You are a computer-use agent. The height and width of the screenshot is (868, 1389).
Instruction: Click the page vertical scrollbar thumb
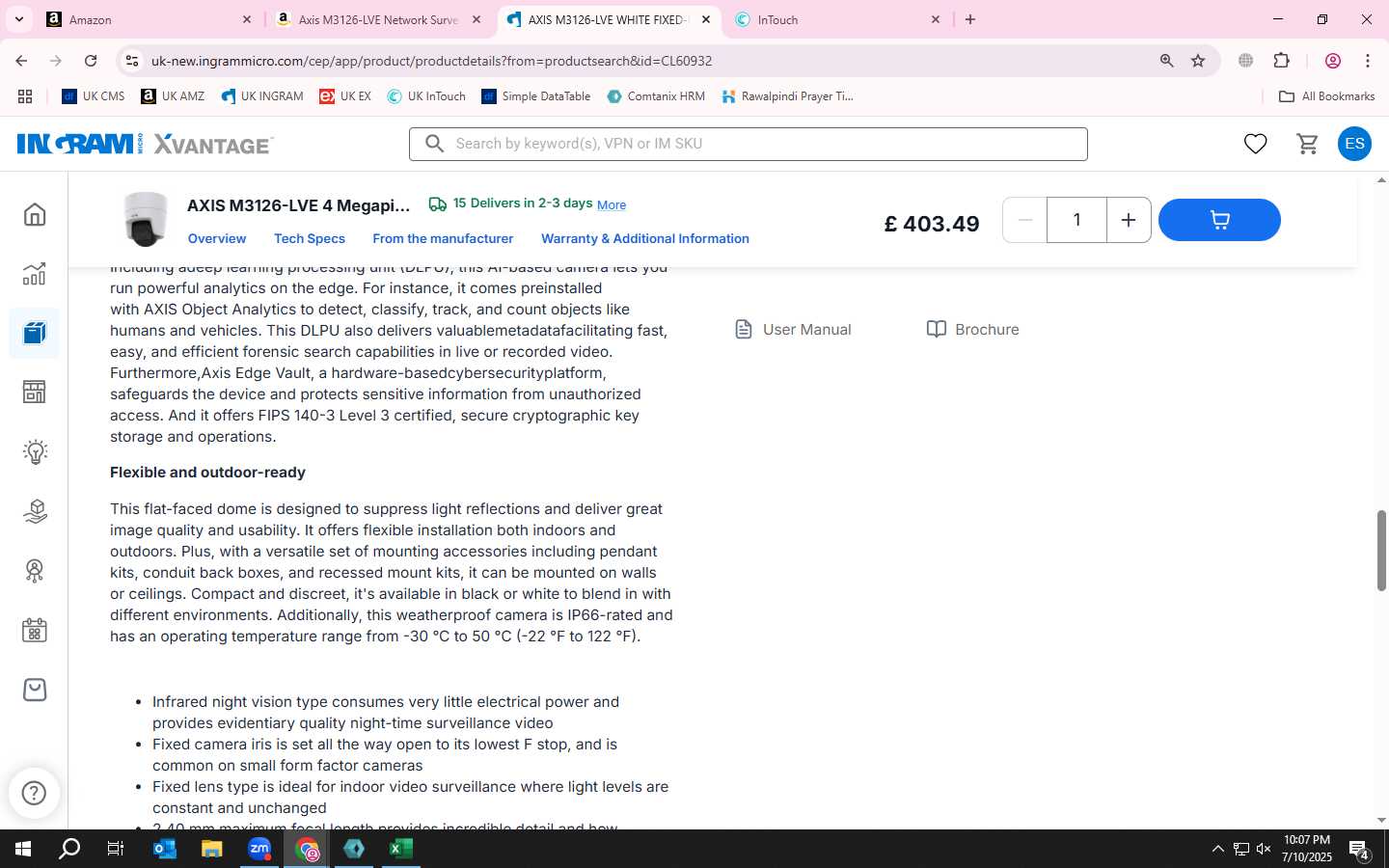(1381, 551)
